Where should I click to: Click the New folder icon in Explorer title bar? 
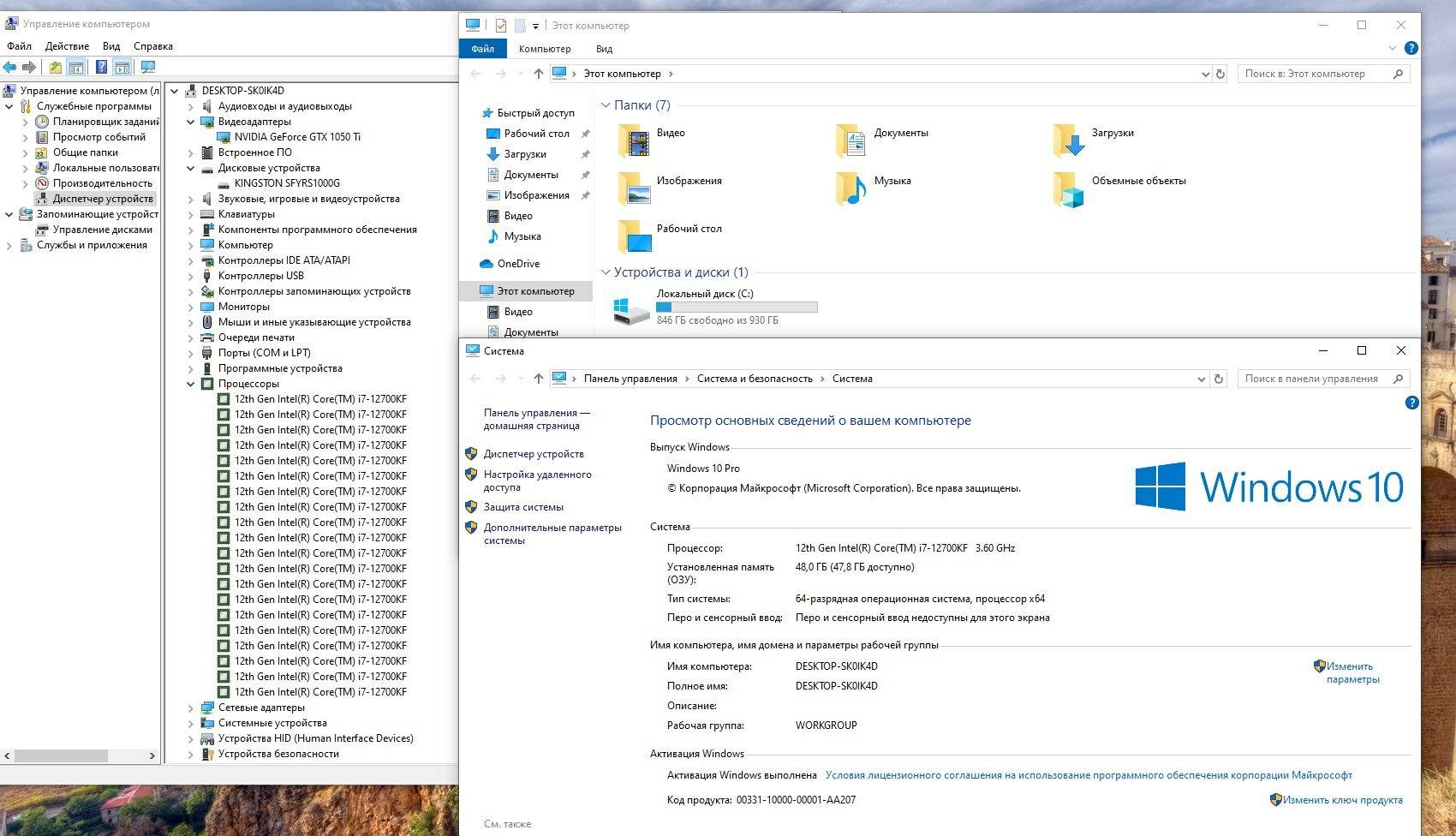(x=520, y=26)
